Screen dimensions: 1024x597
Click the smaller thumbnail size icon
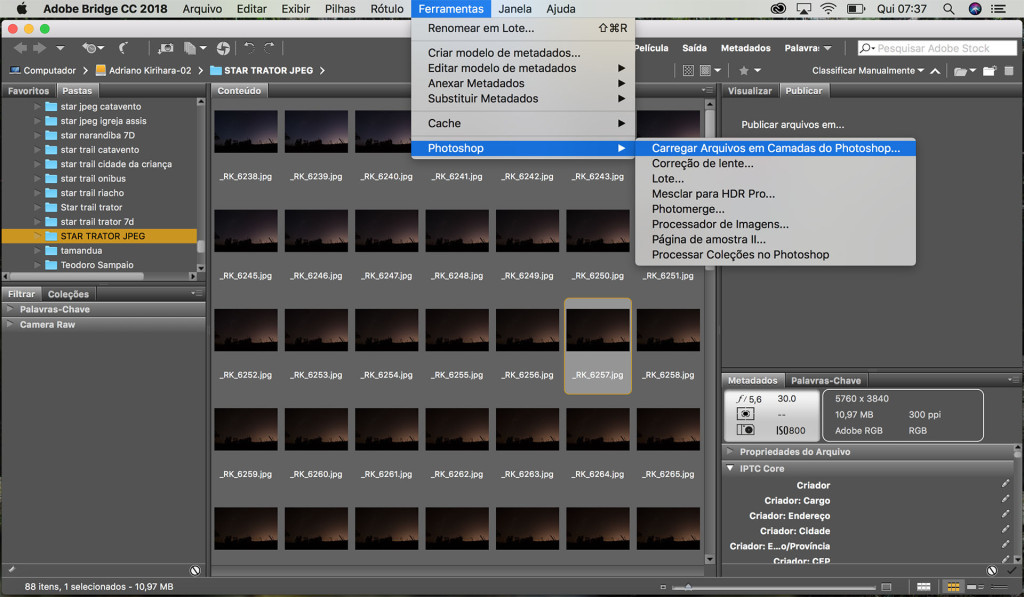663,587
